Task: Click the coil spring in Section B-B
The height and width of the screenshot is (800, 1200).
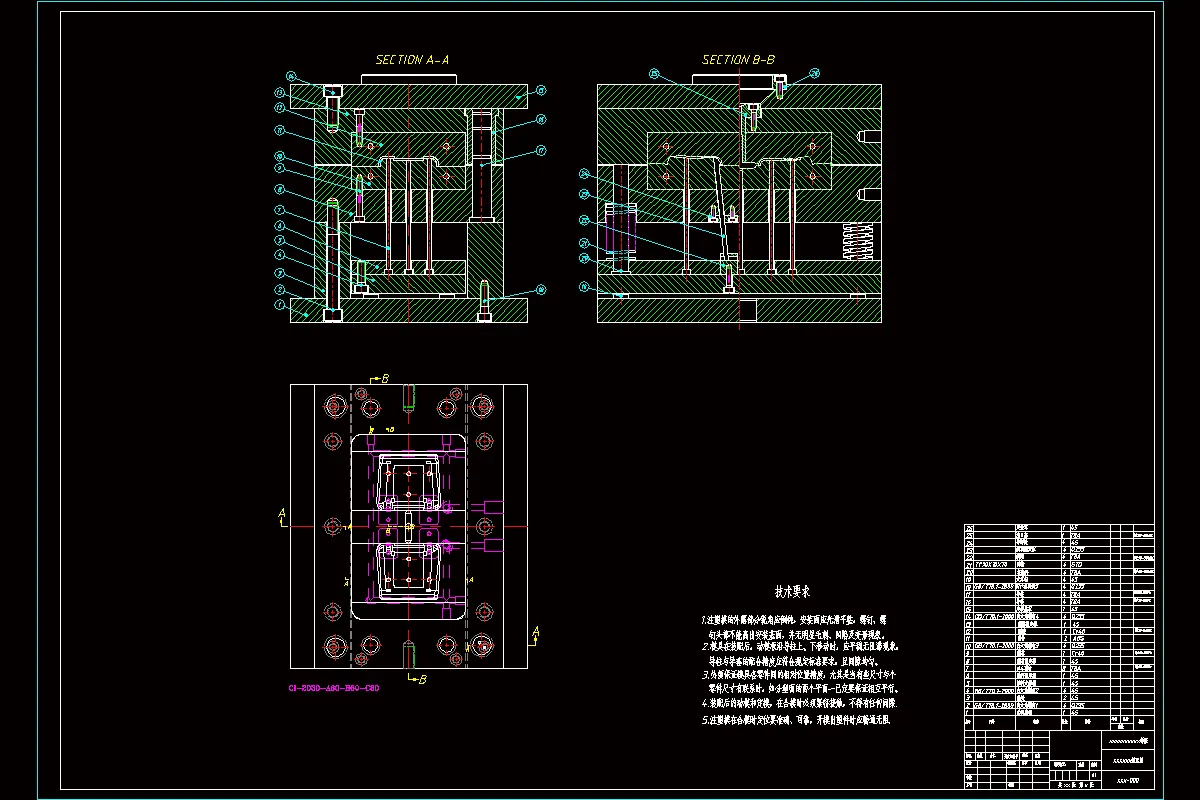Action: point(859,243)
